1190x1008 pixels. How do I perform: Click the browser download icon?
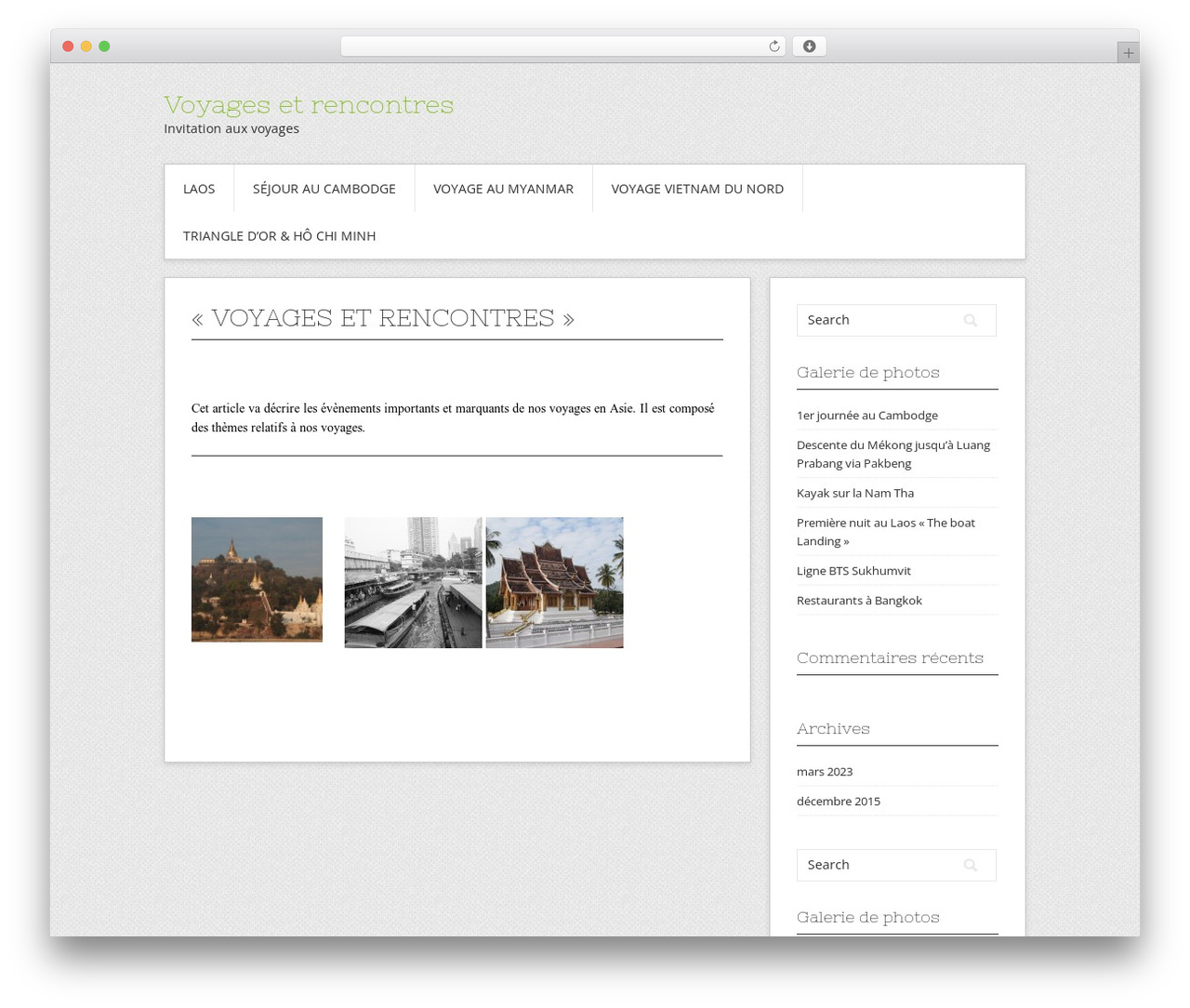click(x=809, y=46)
